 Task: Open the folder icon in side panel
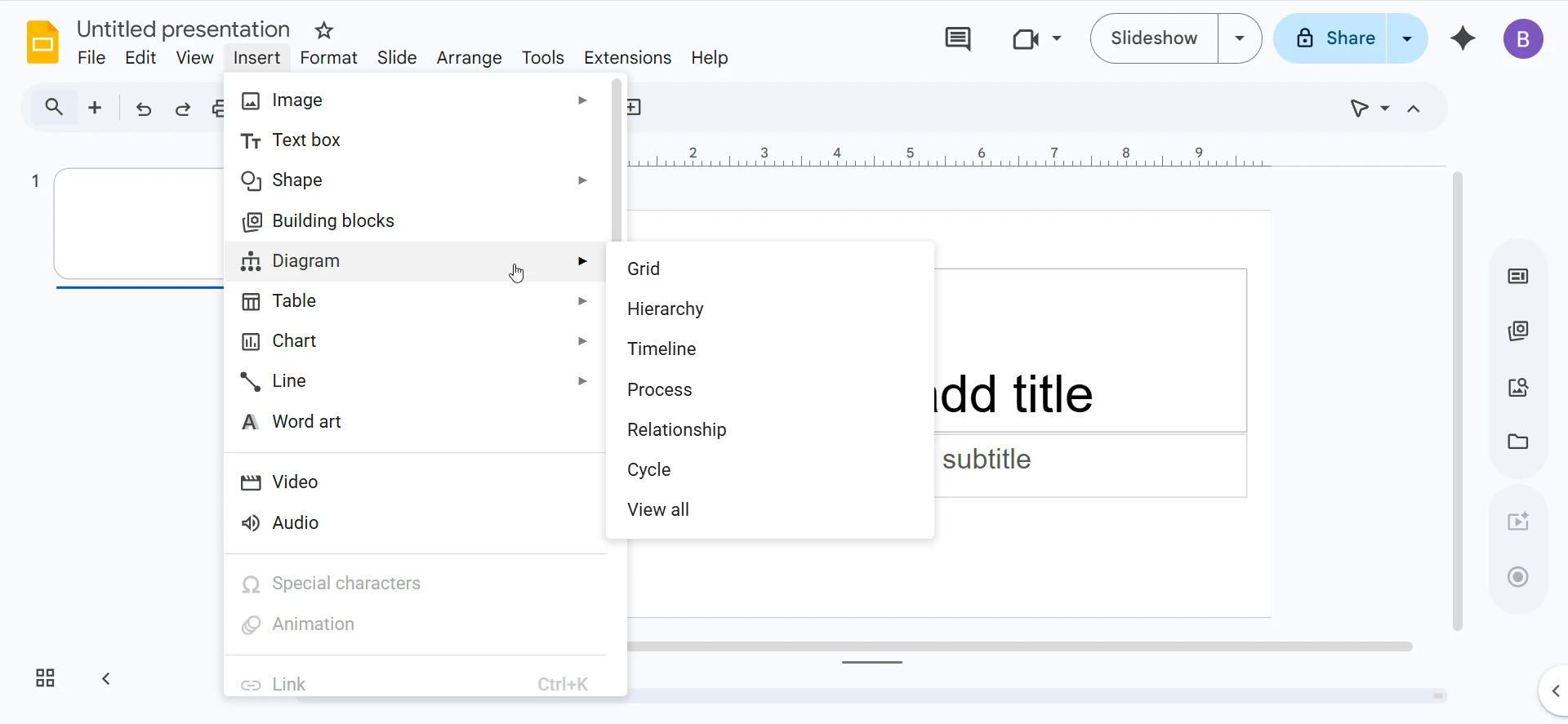(1517, 442)
